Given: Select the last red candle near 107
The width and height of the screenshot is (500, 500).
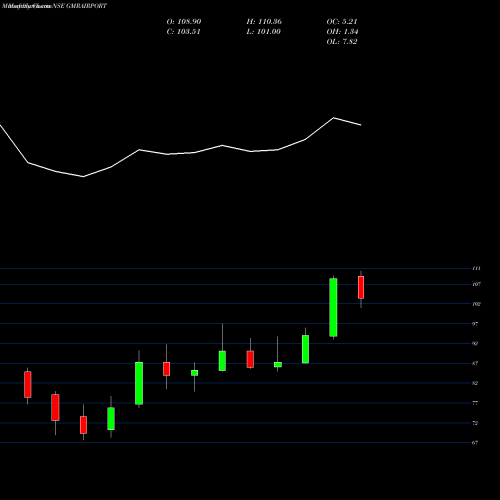Looking at the screenshot, I should tap(361, 287).
